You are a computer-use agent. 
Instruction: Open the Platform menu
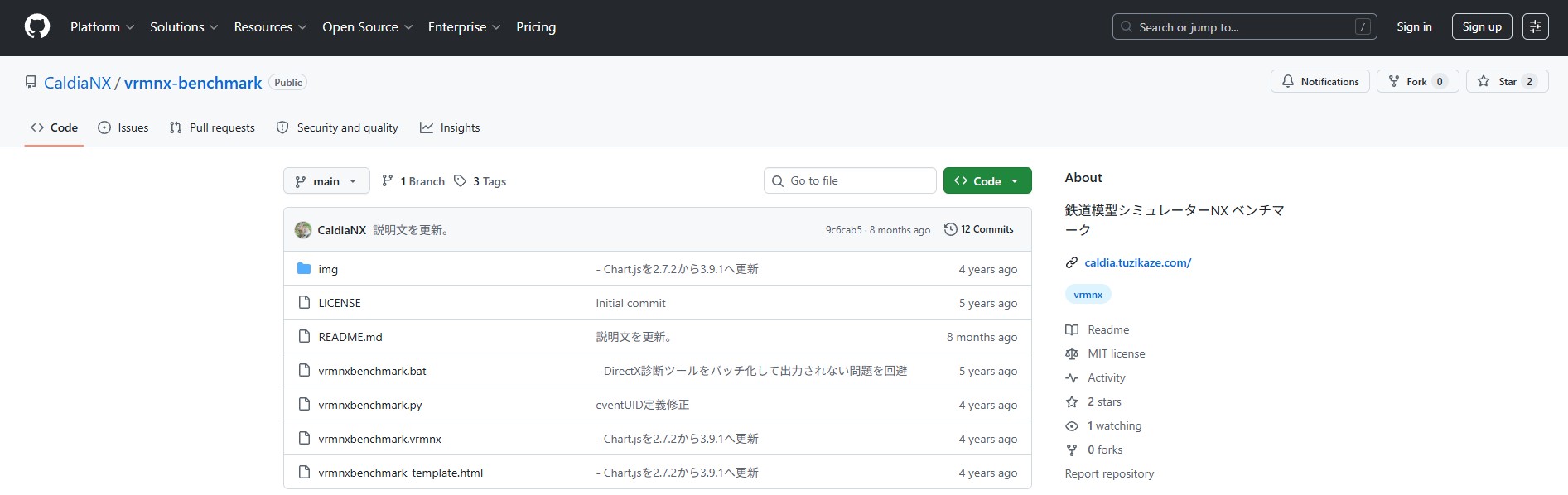click(102, 27)
